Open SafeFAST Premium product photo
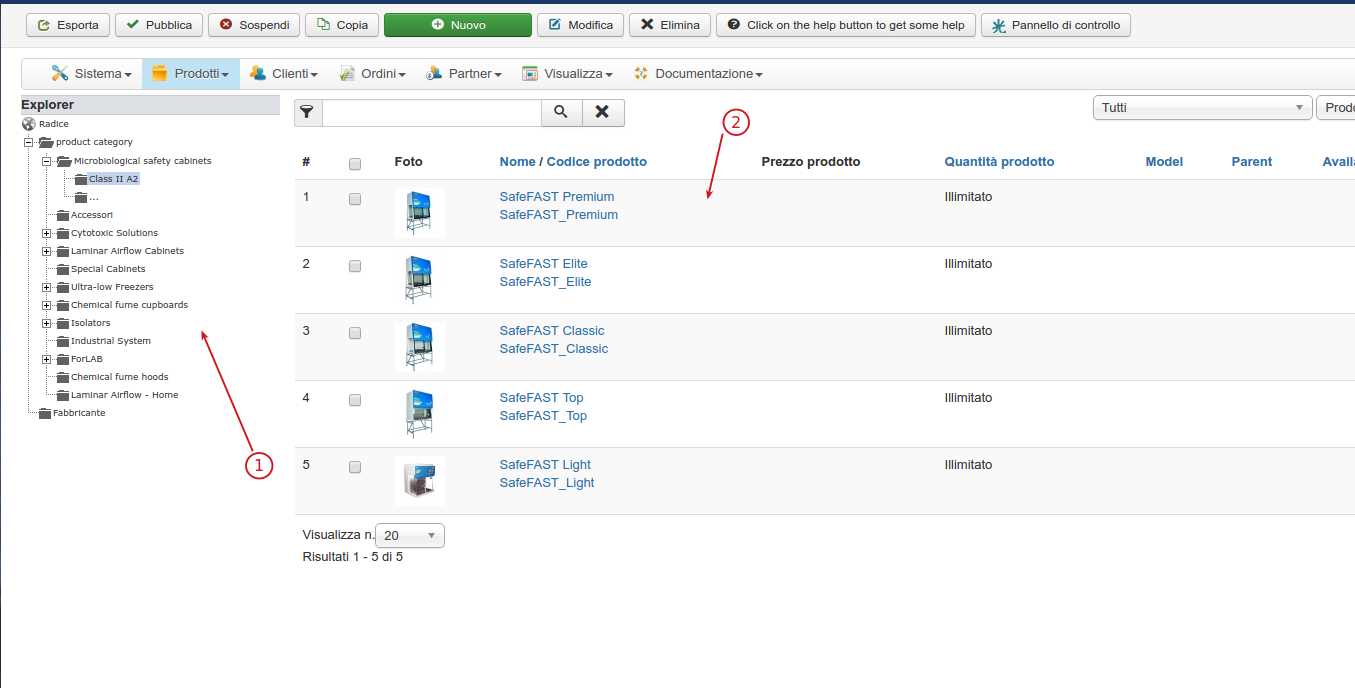1355x688 pixels. point(419,213)
